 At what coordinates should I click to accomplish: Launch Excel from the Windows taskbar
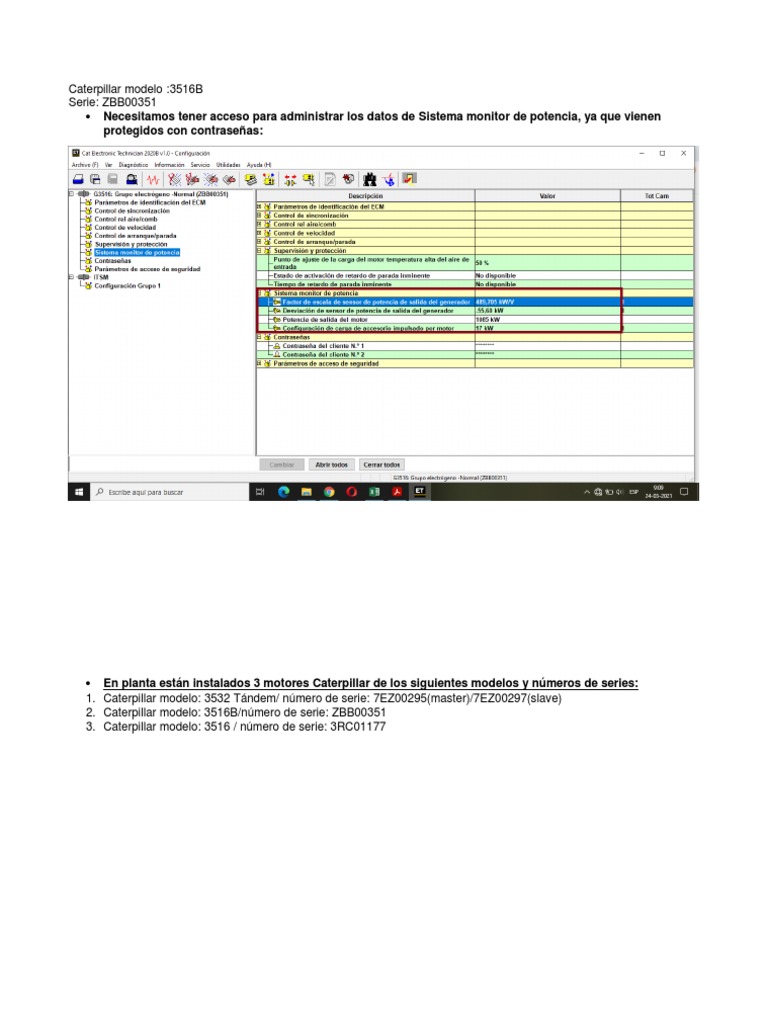[x=374, y=492]
